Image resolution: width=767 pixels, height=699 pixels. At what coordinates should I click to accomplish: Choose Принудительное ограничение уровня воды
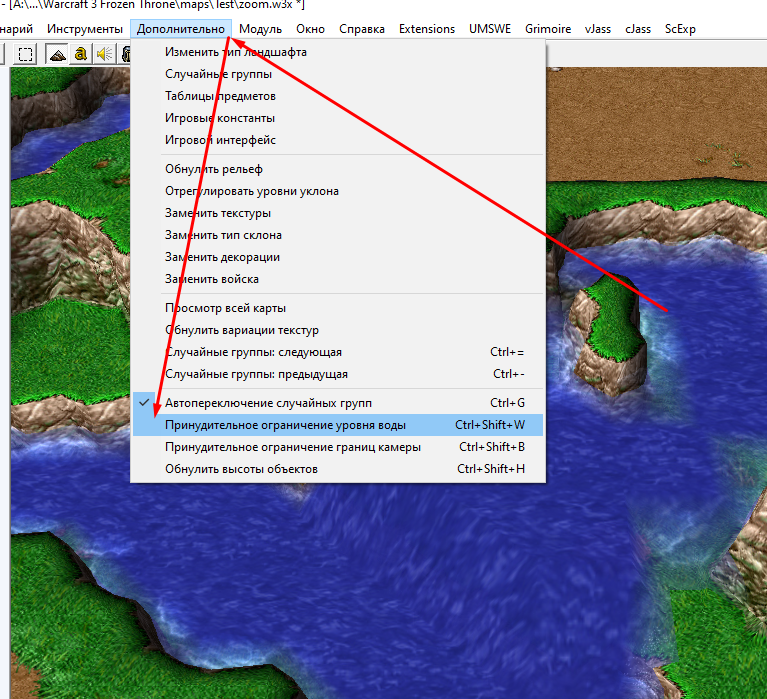click(338, 425)
